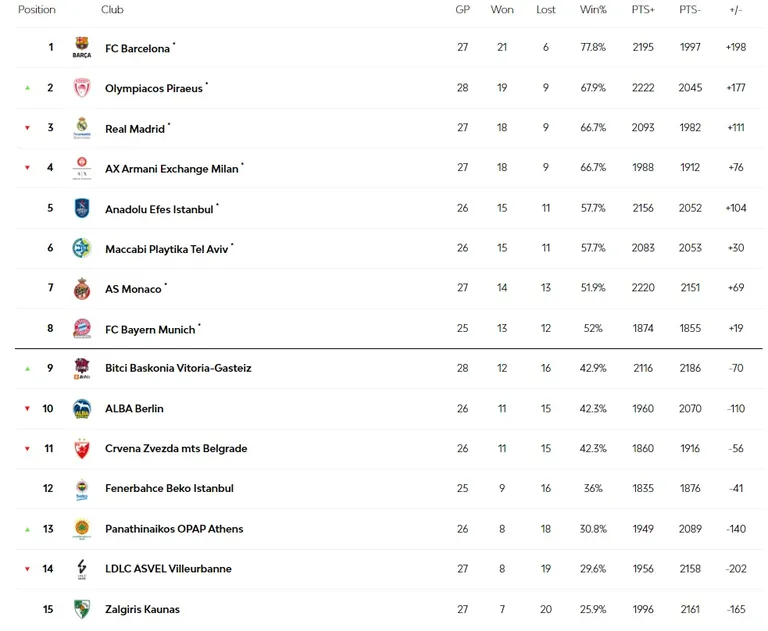Click the Olympiacos Piraeus crest icon
This screenshot has width=768, height=631.
pos(82,88)
